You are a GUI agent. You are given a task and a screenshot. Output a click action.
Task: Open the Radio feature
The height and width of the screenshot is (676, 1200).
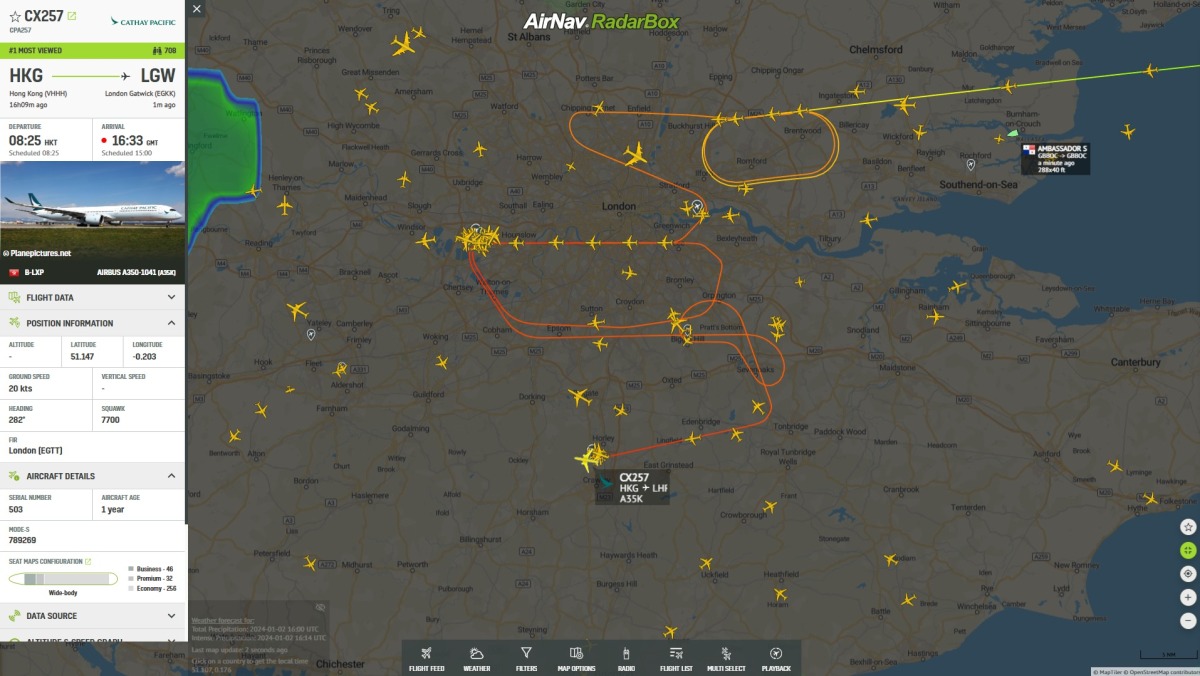pyautogui.click(x=626, y=659)
